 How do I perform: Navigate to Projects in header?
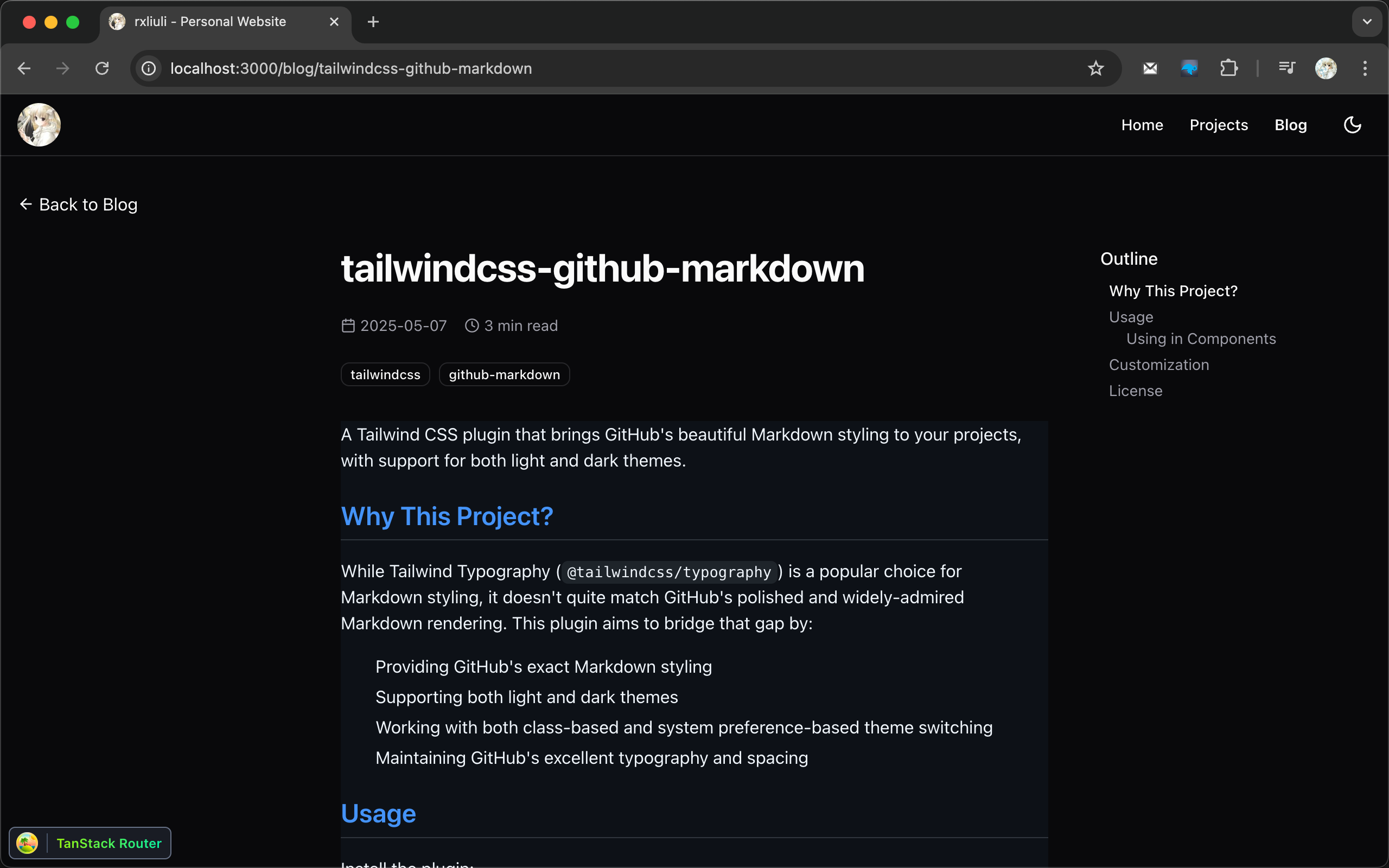point(1219,125)
